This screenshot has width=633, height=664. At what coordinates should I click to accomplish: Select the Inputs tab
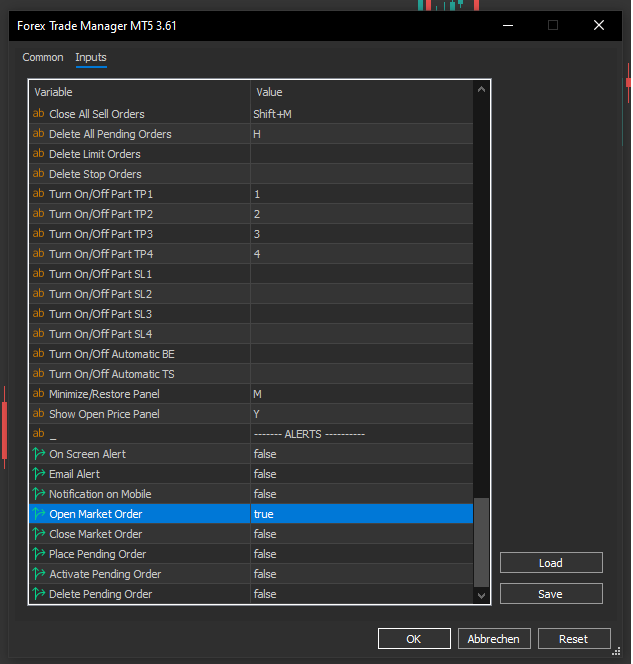pos(91,57)
